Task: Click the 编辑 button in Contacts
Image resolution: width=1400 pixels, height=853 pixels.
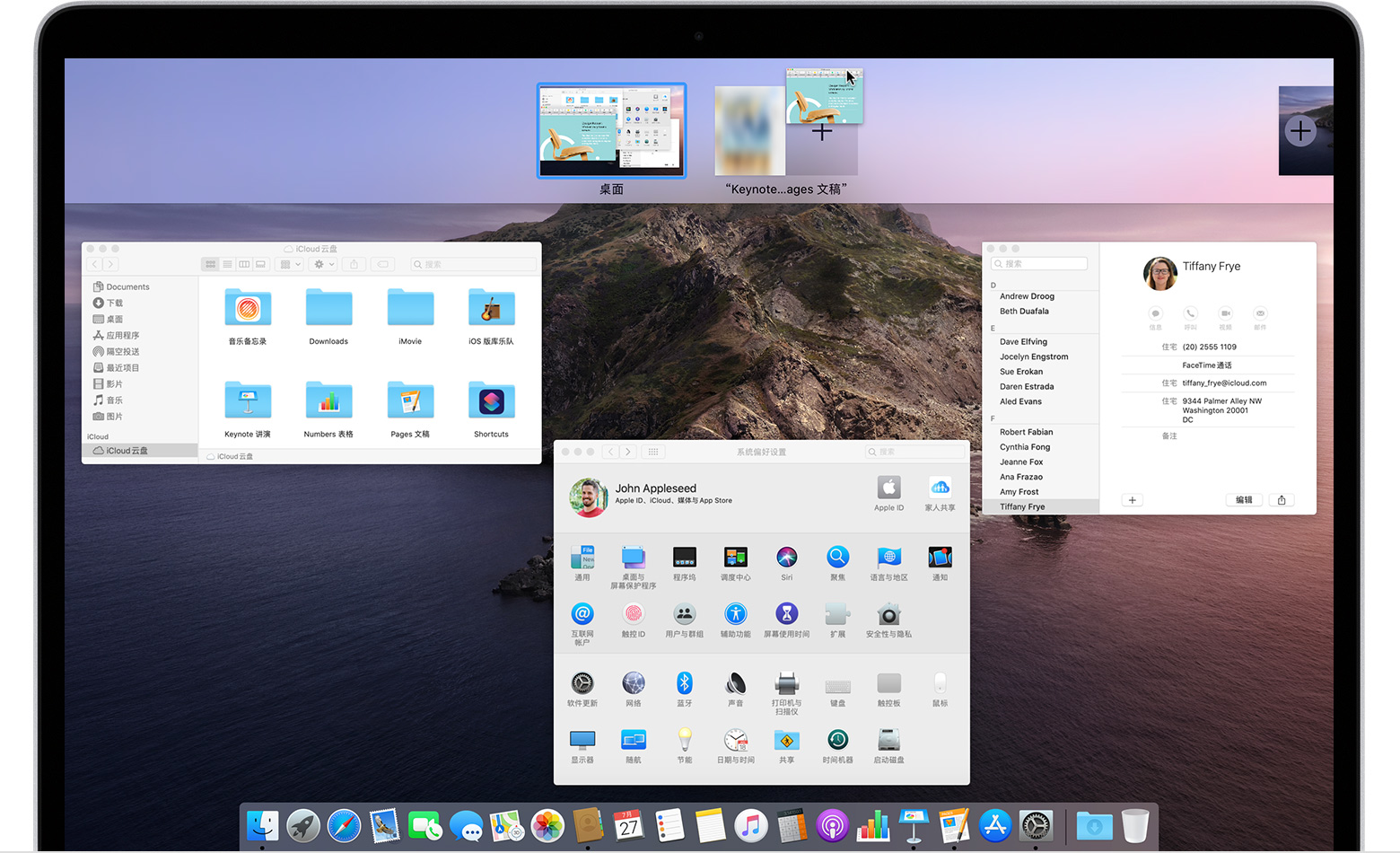Action: point(1244,500)
